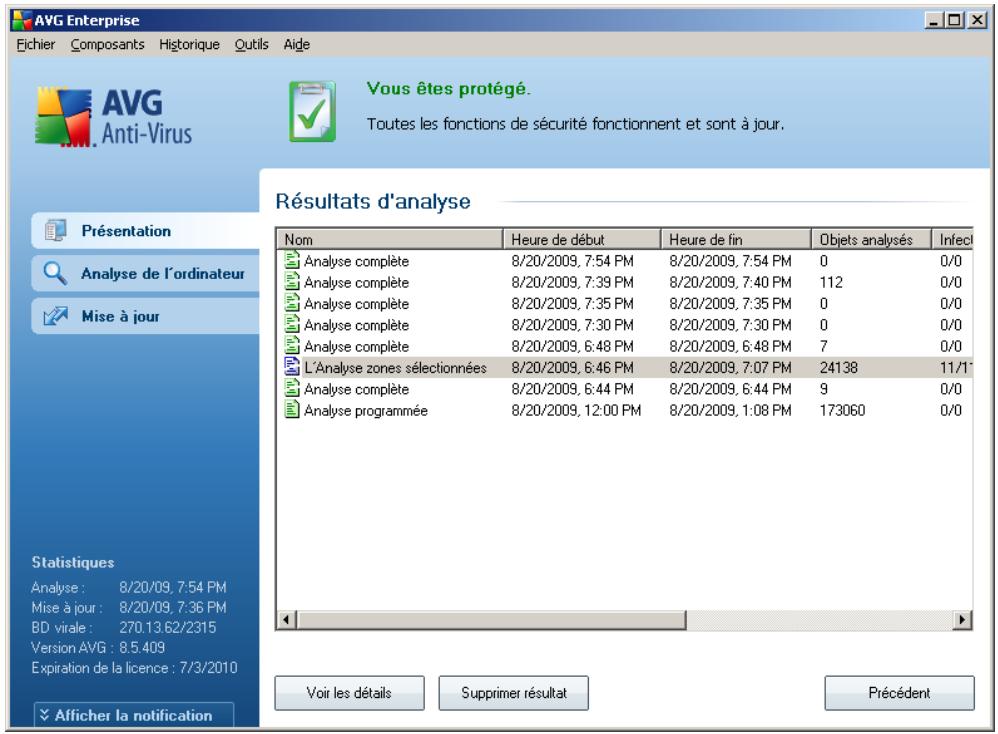This screenshot has width=998, height=734.
Task: Select Analyse complète started 7:39 PM
Action: pyautogui.click(x=624, y=282)
